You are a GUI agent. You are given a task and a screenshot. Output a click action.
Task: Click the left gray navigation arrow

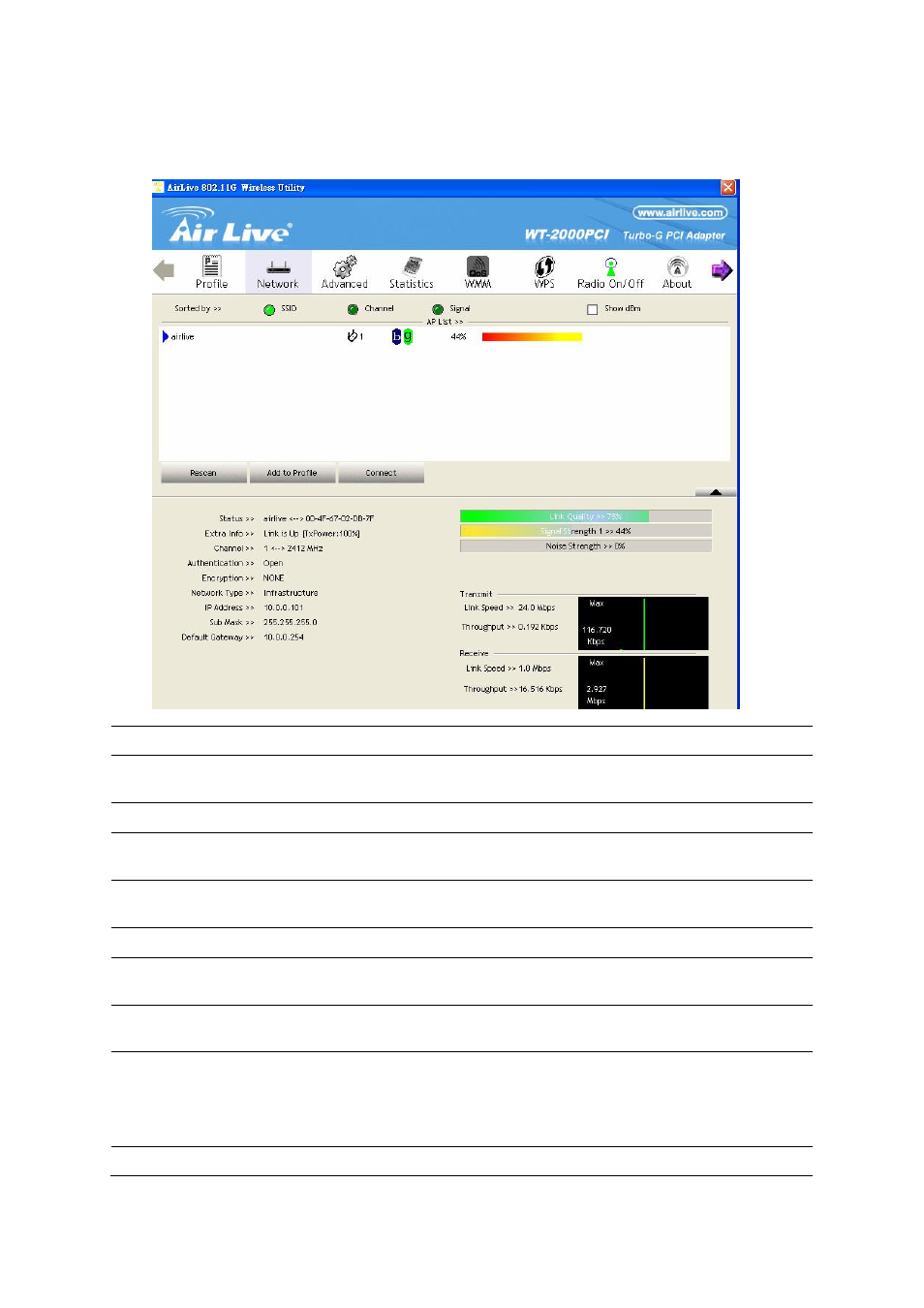pyautogui.click(x=164, y=270)
